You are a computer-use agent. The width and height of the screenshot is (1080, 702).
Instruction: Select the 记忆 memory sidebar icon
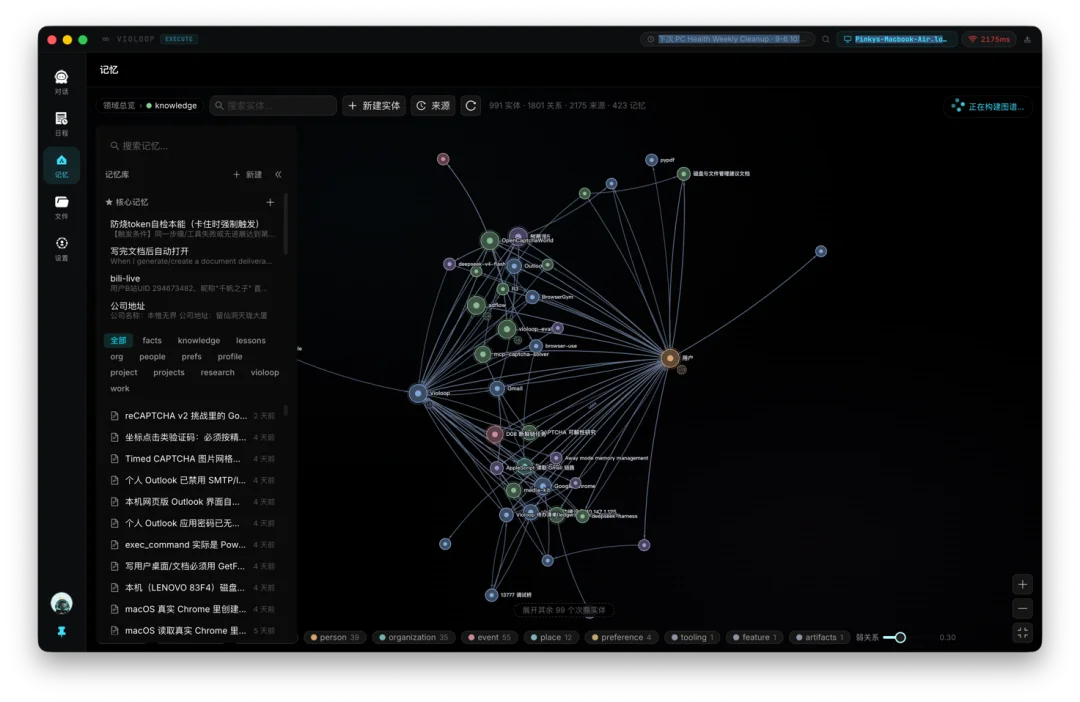coord(61,165)
